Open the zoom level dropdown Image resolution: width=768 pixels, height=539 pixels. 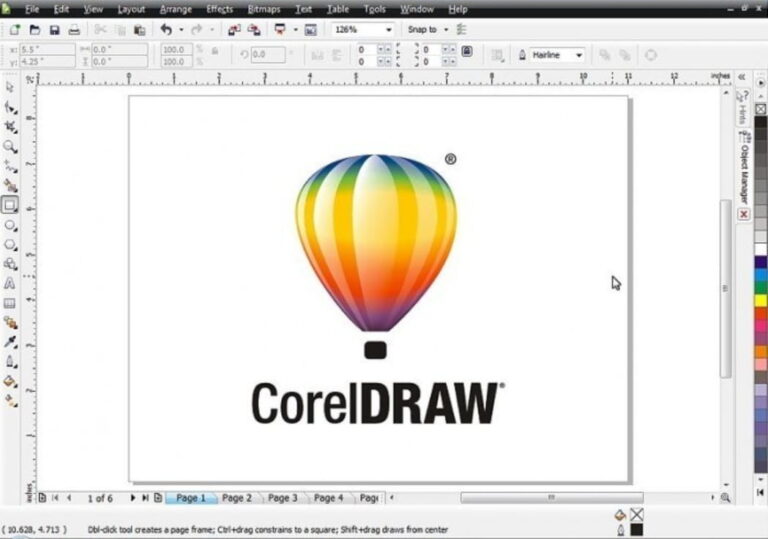(x=388, y=30)
